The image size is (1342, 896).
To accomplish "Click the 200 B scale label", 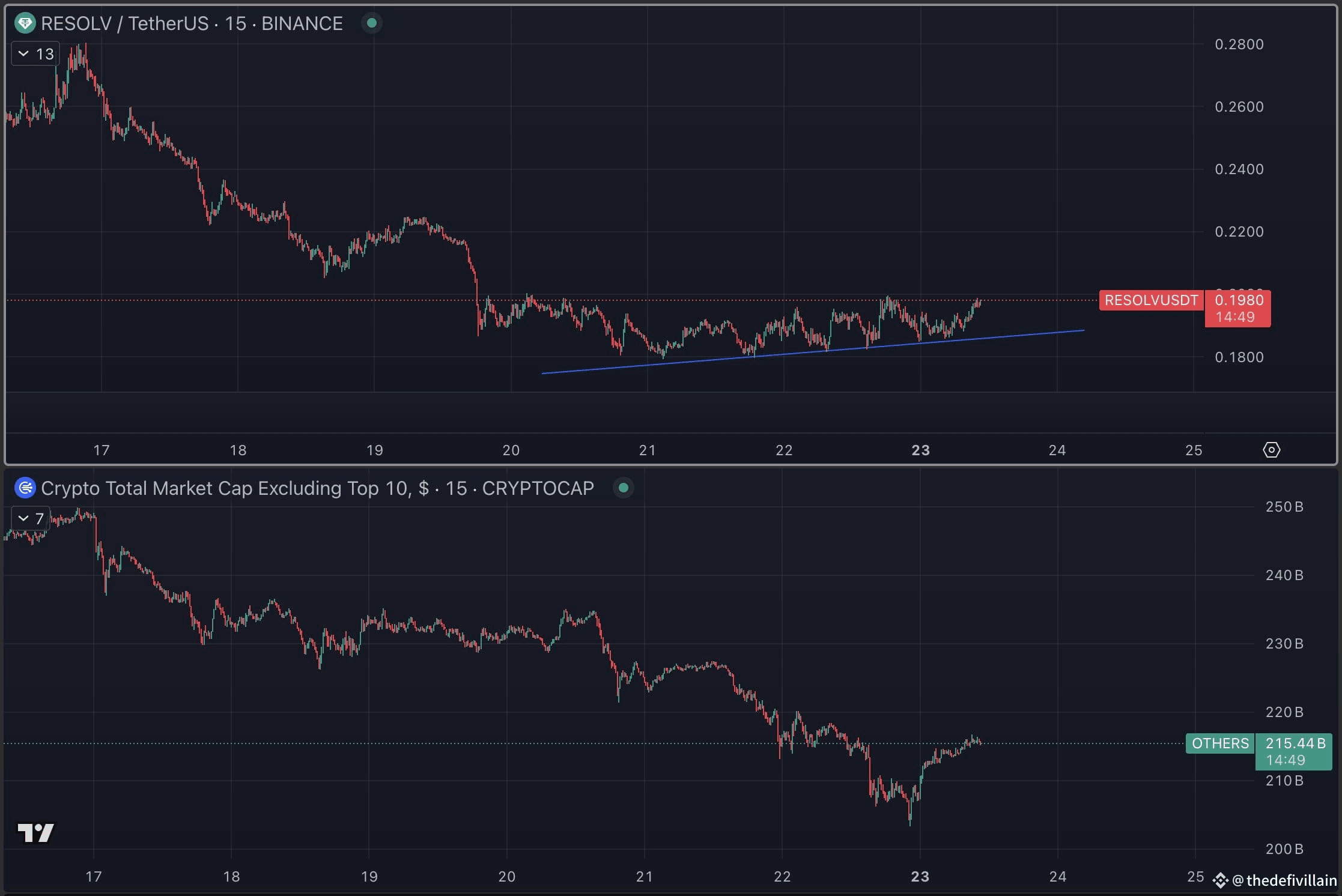I will (1284, 849).
